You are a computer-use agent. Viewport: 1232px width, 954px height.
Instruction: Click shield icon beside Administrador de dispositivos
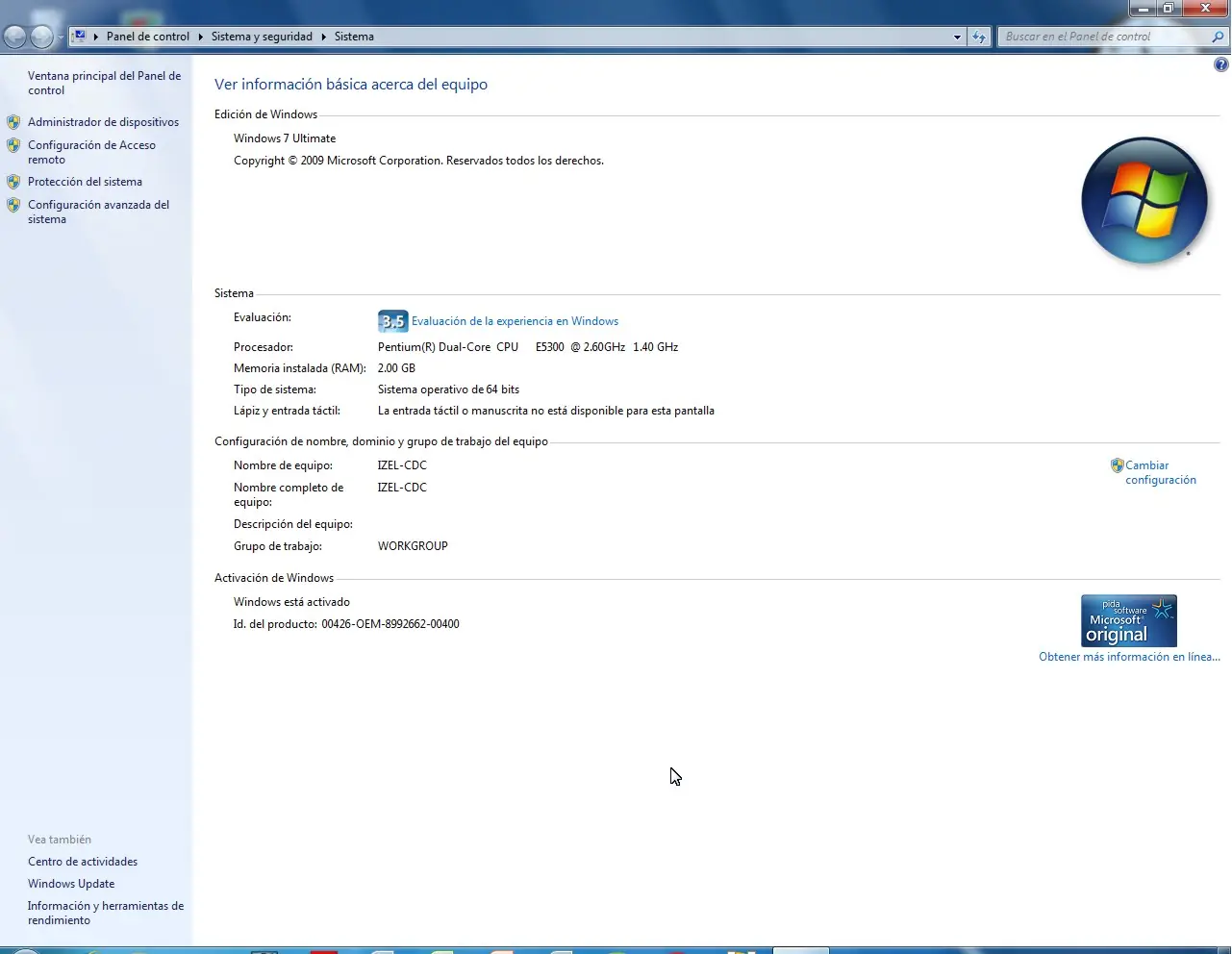(x=13, y=122)
